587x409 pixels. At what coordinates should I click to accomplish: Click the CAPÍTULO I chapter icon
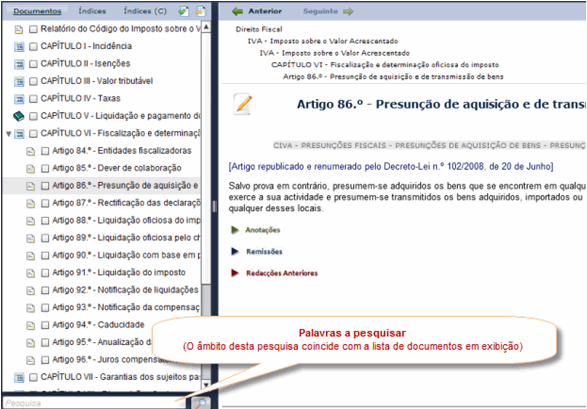coord(19,46)
